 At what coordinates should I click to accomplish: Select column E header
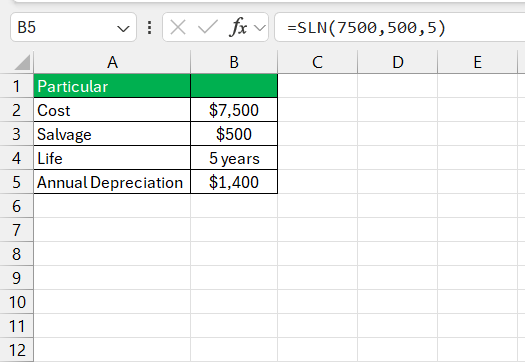[477, 62]
